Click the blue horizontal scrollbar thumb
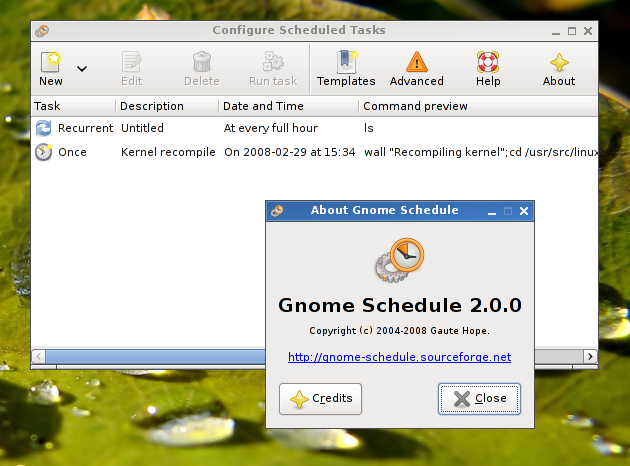This screenshot has width=630, height=466. point(155,356)
